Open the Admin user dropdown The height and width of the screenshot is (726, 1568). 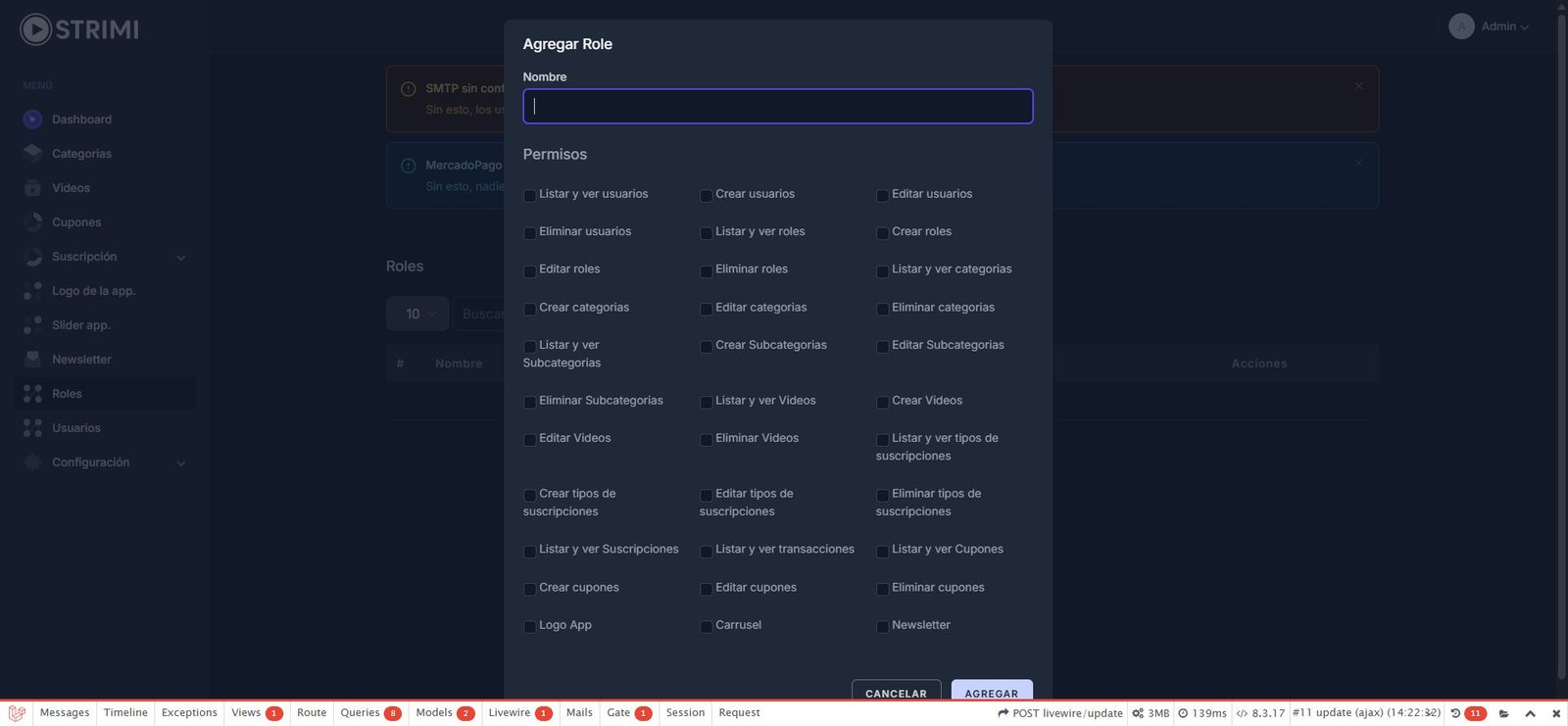tap(1489, 26)
